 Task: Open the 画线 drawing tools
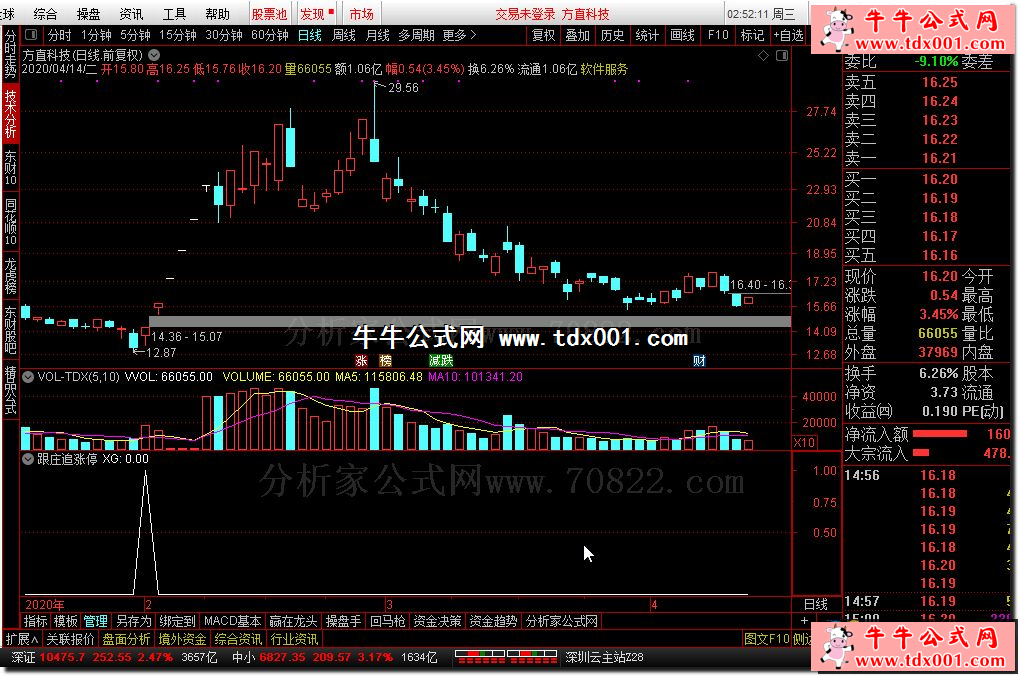point(682,35)
